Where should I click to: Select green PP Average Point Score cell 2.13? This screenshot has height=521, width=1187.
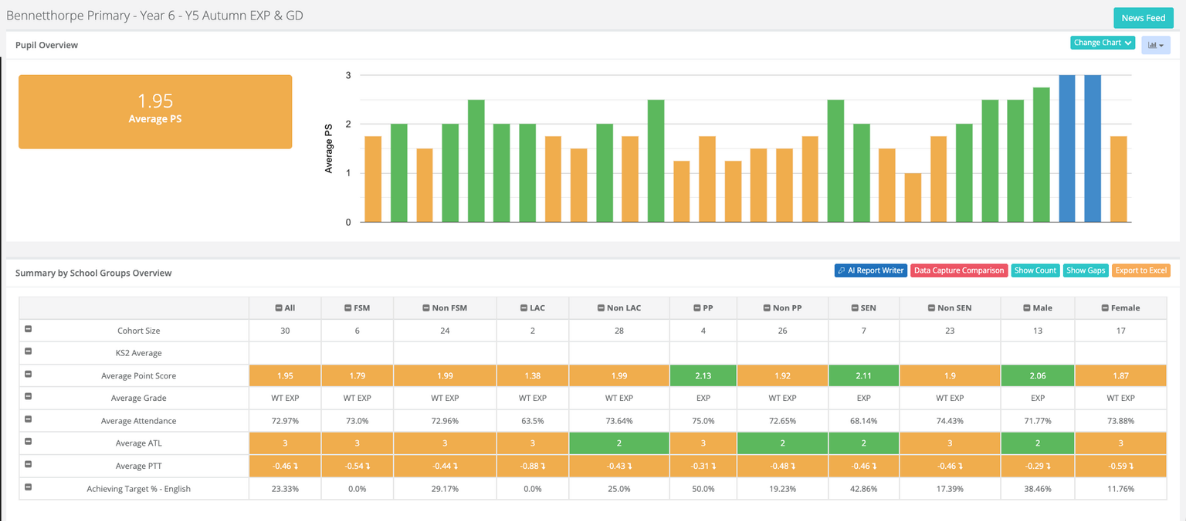point(703,375)
